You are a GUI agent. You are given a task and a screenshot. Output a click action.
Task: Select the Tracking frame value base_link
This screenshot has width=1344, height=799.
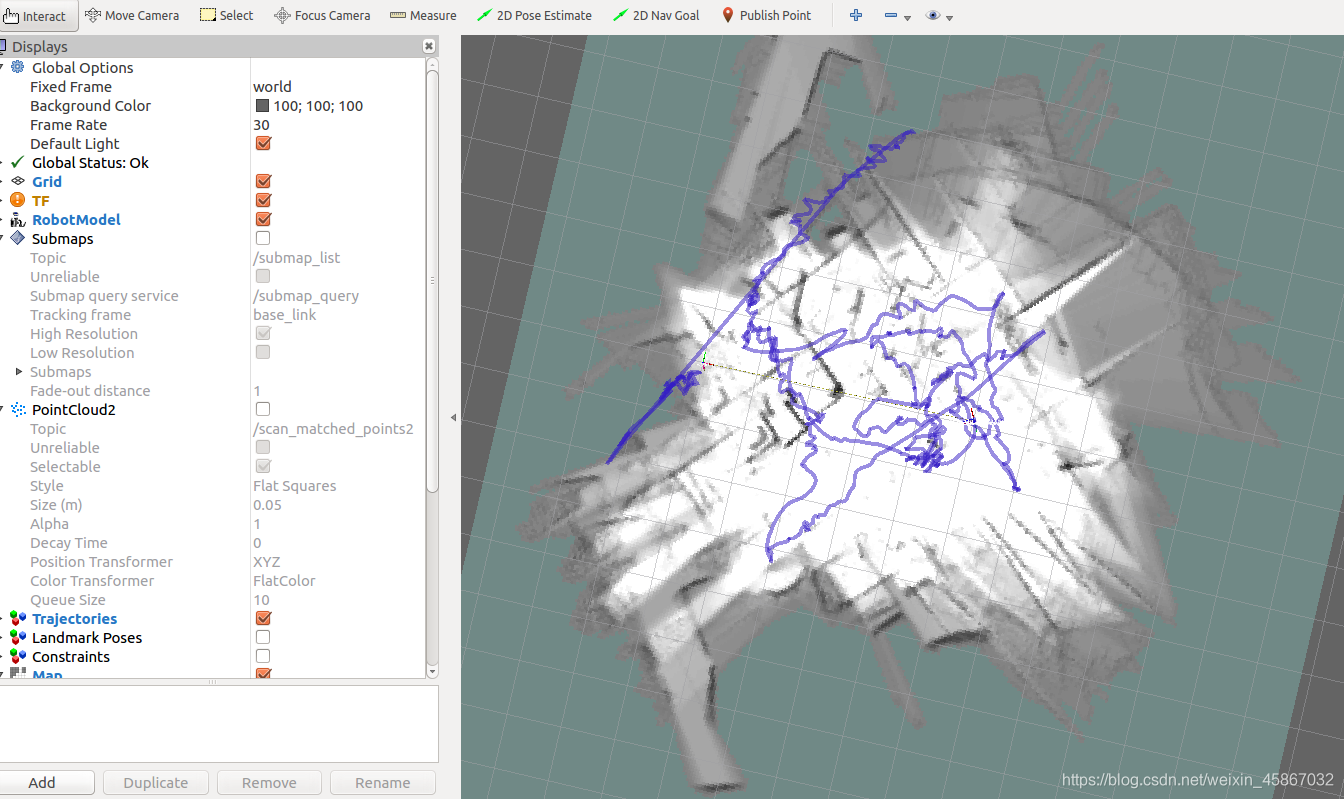284,314
